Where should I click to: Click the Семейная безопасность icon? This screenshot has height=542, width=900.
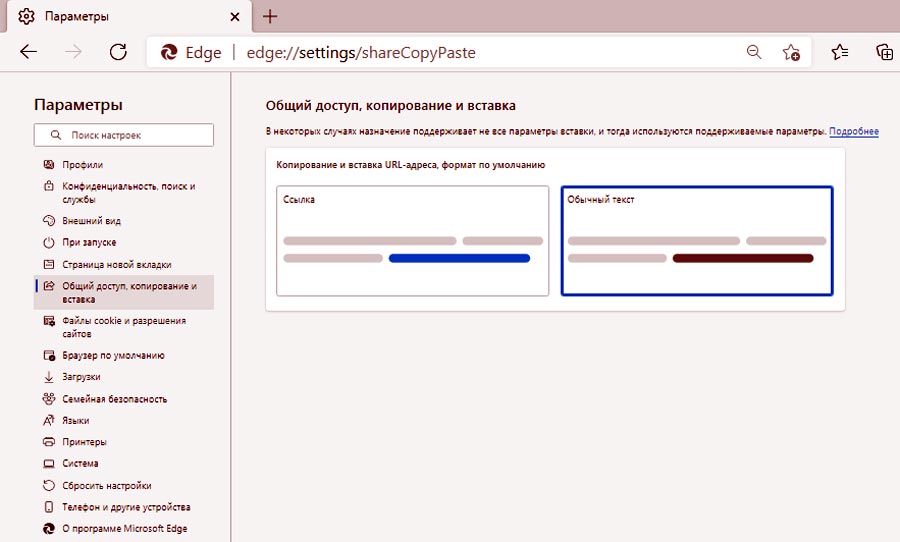click(x=49, y=398)
